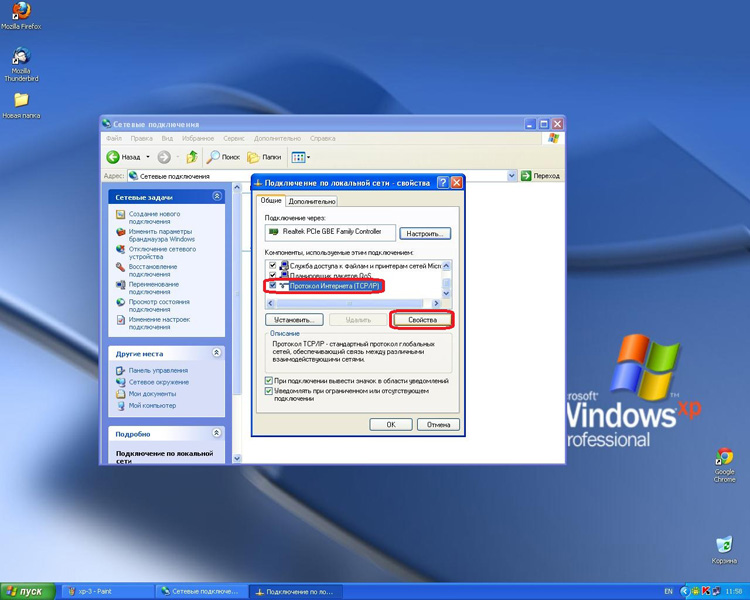Click the Свойства button
Viewport: 750px width, 600px height.
(422, 320)
